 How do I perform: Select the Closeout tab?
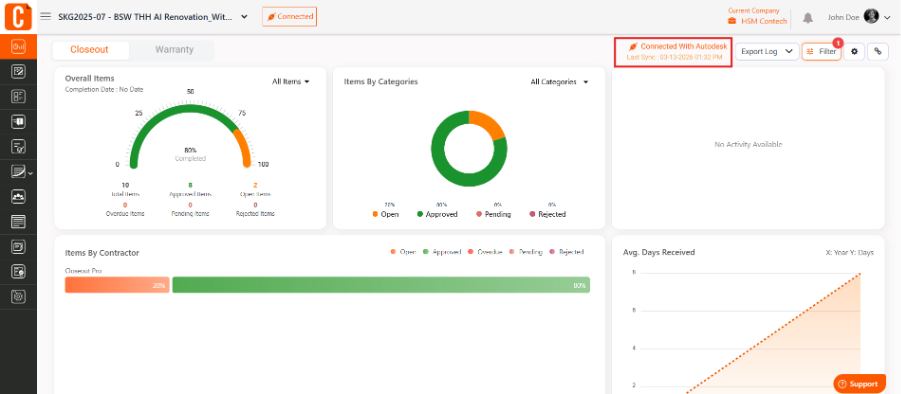point(89,49)
